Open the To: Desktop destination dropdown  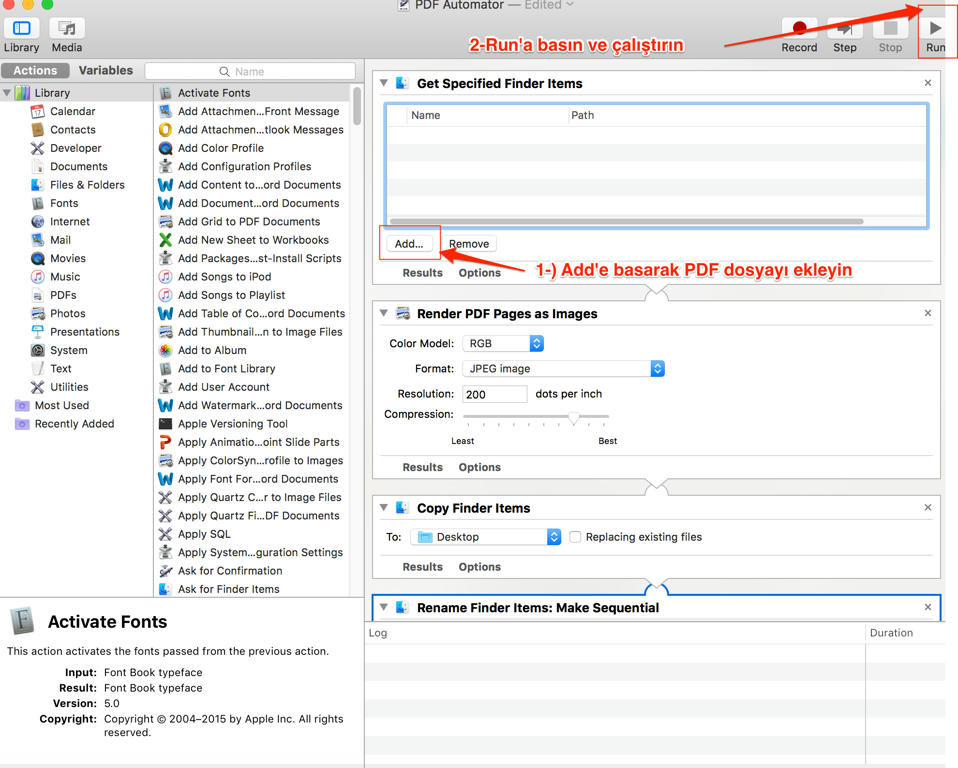[486, 537]
